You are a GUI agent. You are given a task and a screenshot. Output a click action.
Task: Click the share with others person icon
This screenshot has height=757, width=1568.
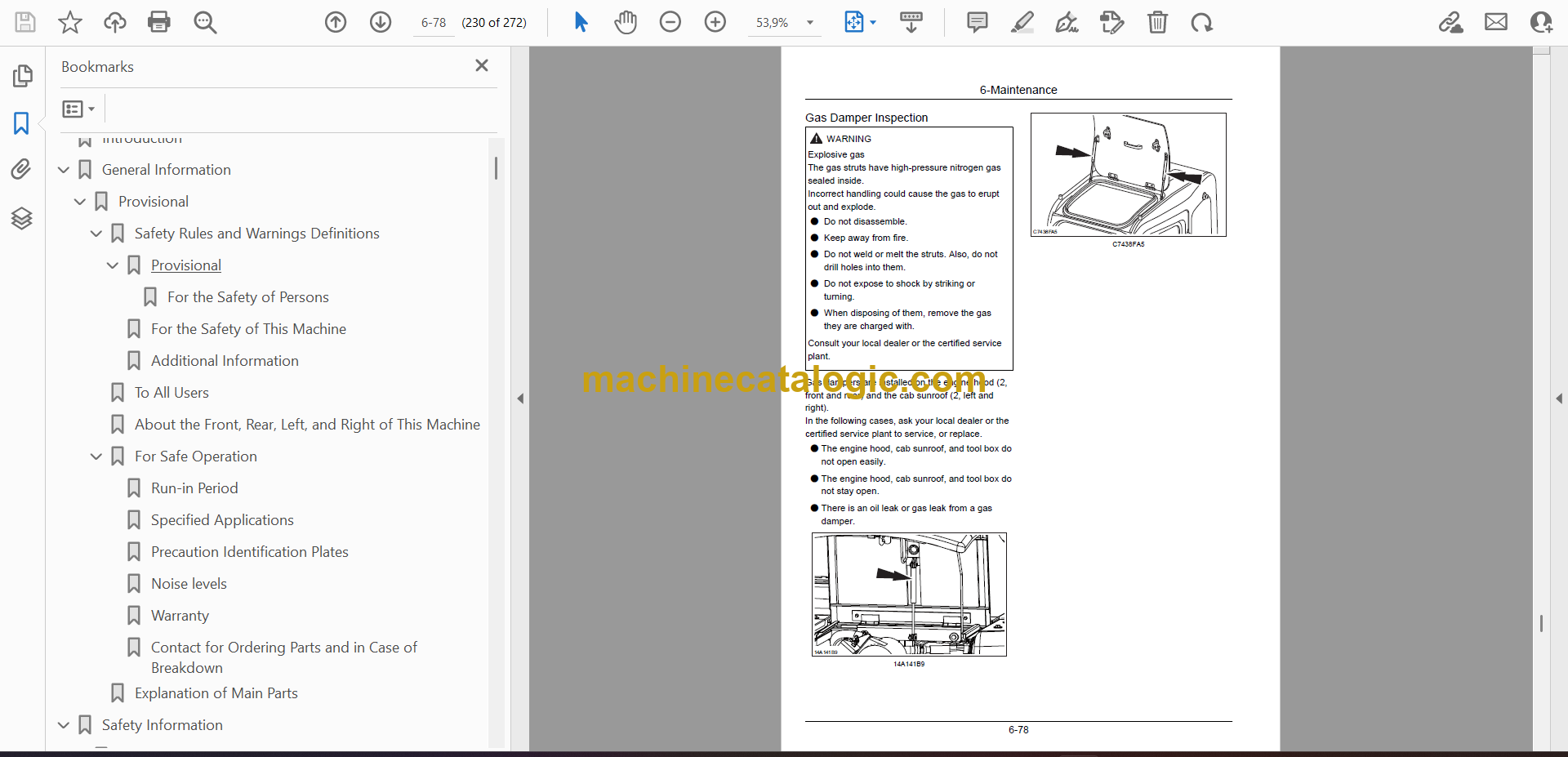(1541, 22)
